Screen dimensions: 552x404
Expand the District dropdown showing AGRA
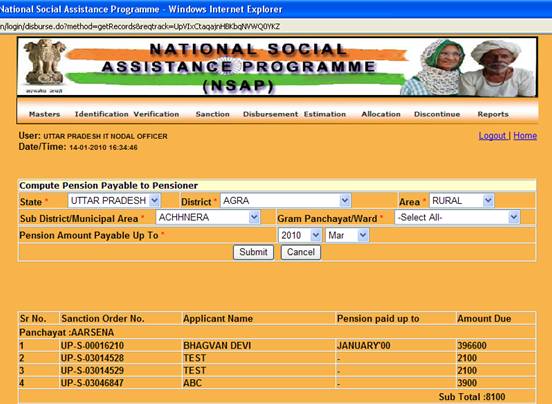[286, 201]
